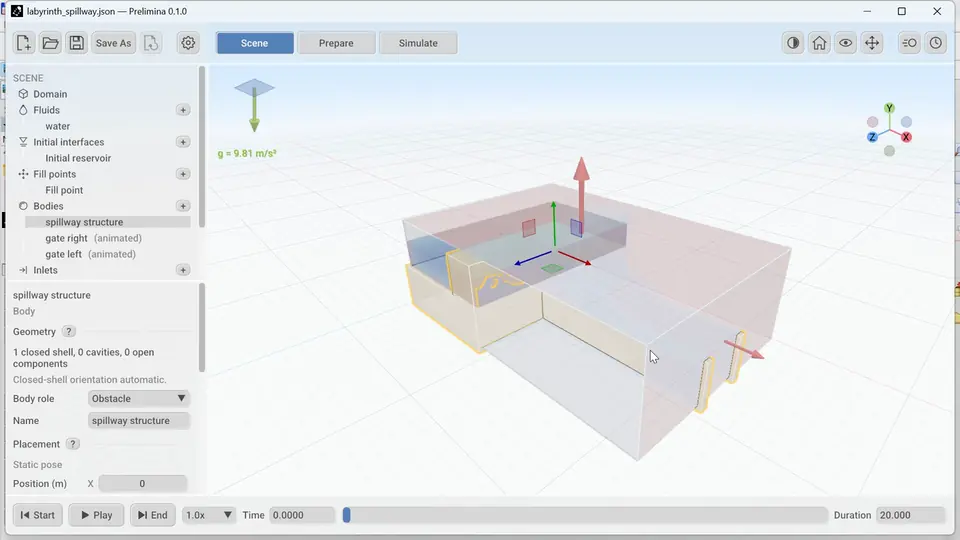The image size is (960, 540).
Task: Click the Initial interfaces icon
Action: tap(23, 141)
